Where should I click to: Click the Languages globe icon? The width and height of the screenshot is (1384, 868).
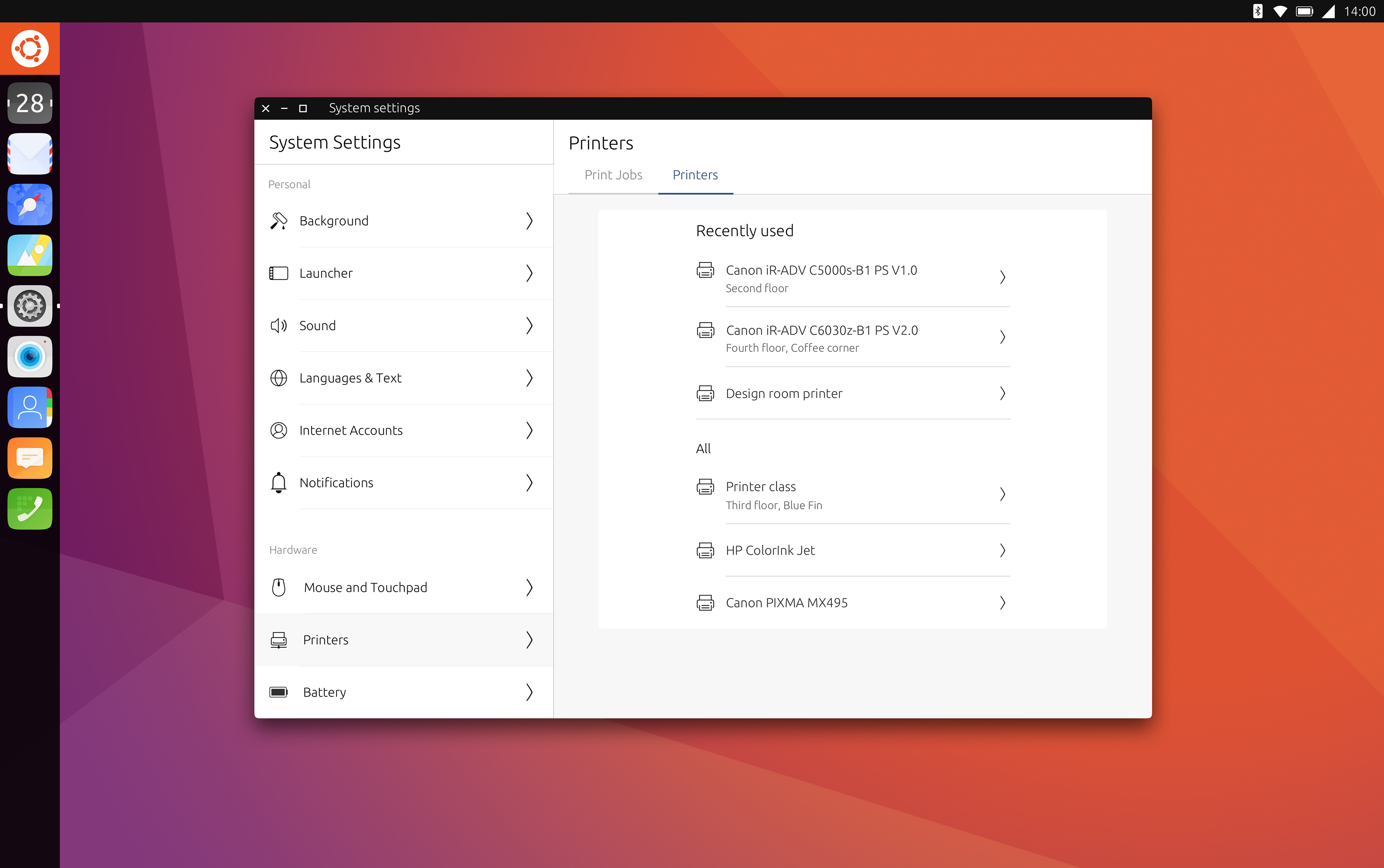point(278,378)
